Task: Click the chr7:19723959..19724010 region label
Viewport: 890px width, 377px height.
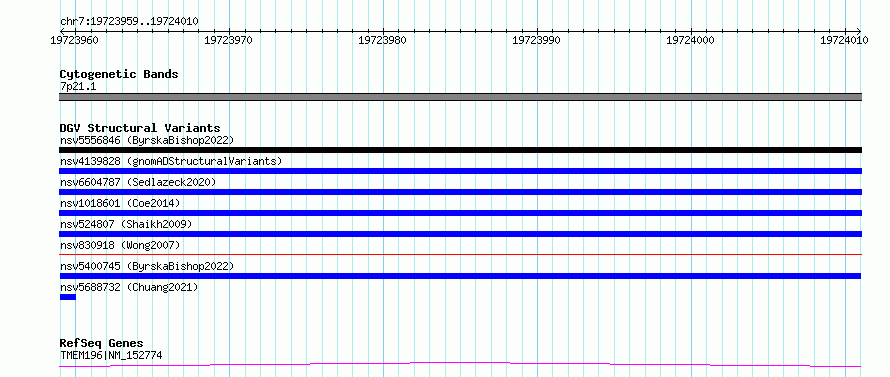Action: 129,22
